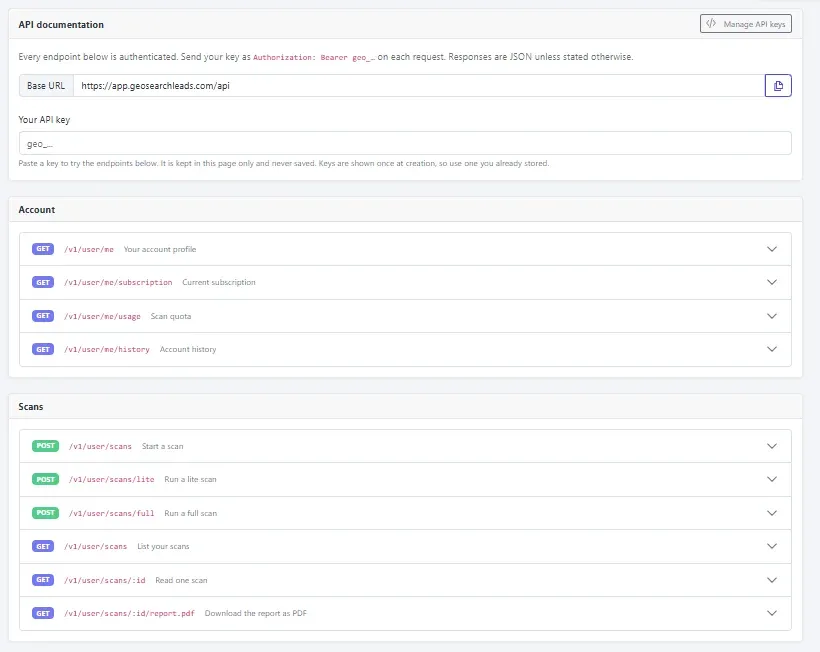Expand the Read one scan chevron
The image size is (820, 652).
point(771,580)
